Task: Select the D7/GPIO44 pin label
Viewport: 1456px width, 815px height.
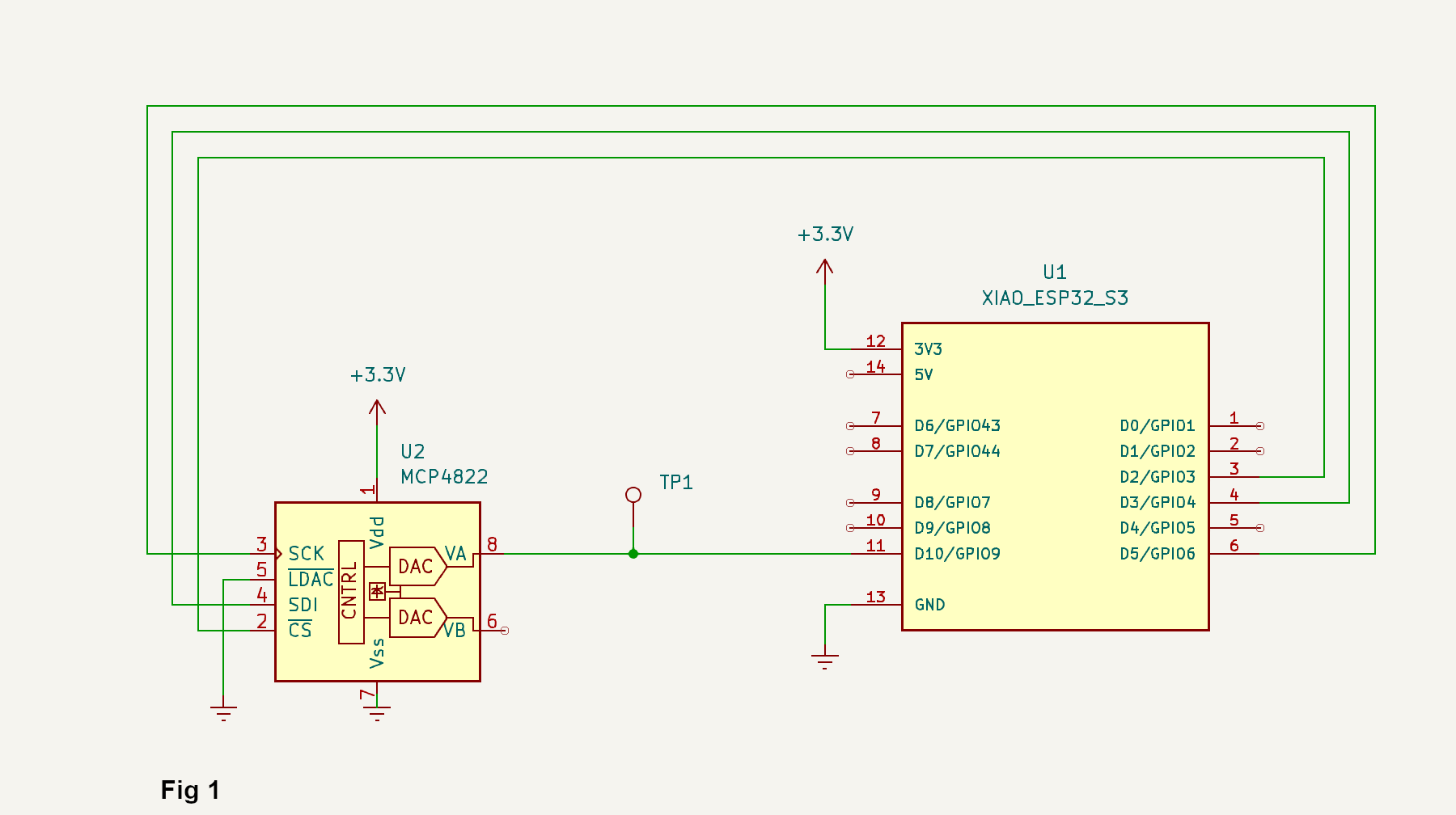Action: click(x=957, y=451)
